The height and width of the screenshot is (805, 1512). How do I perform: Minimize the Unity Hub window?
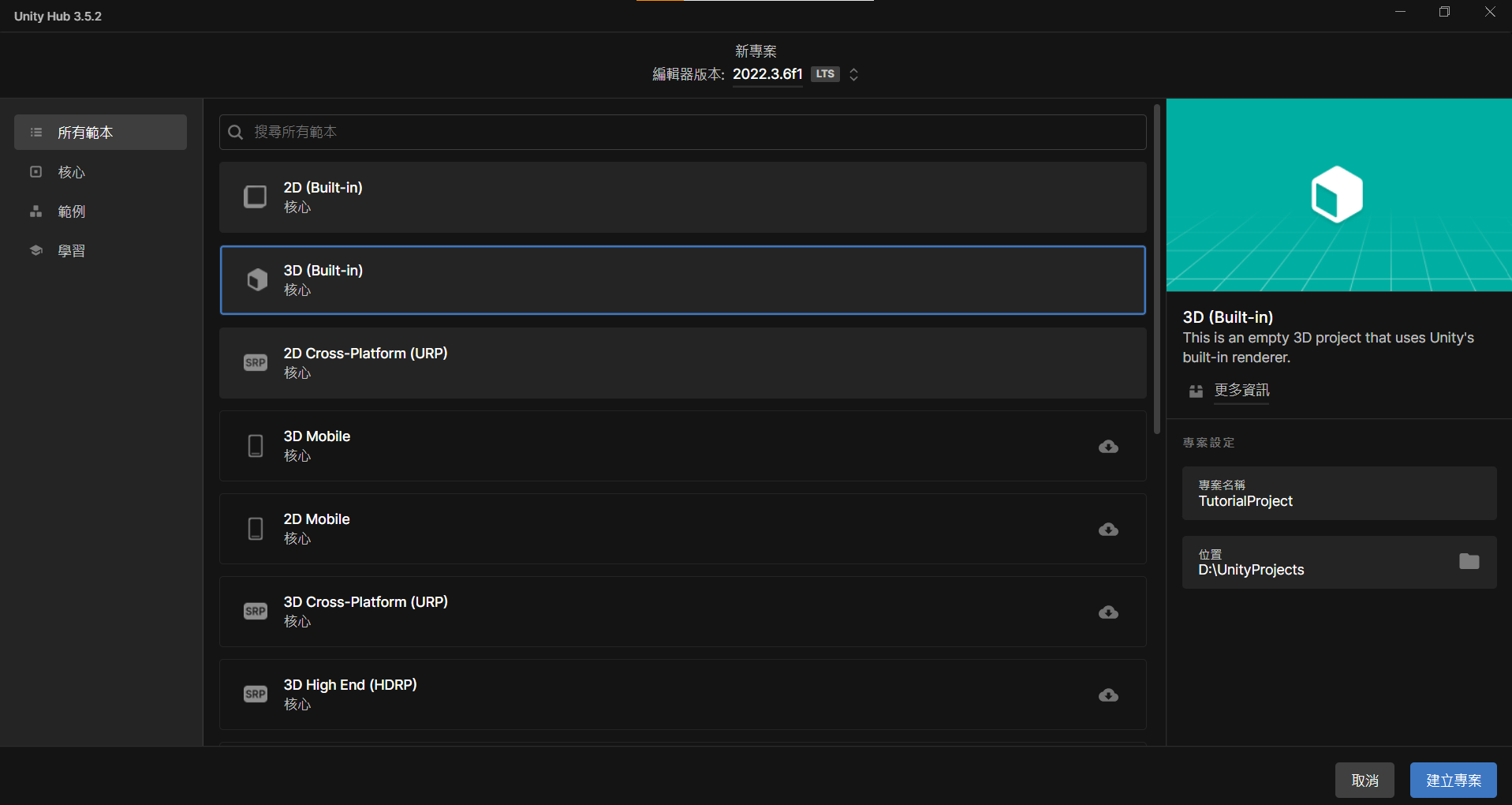tap(1400, 12)
